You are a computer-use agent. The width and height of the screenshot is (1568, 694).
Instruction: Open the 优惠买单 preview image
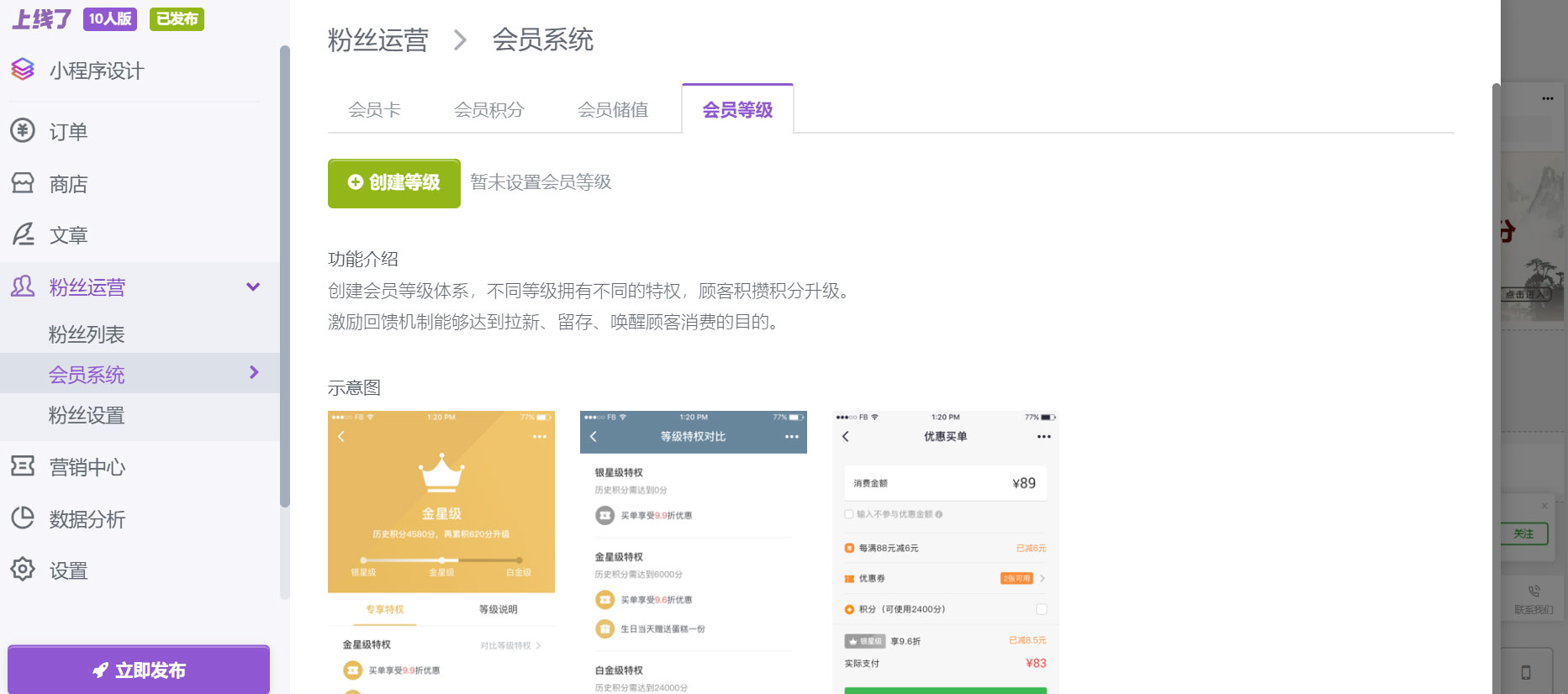click(x=946, y=552)
